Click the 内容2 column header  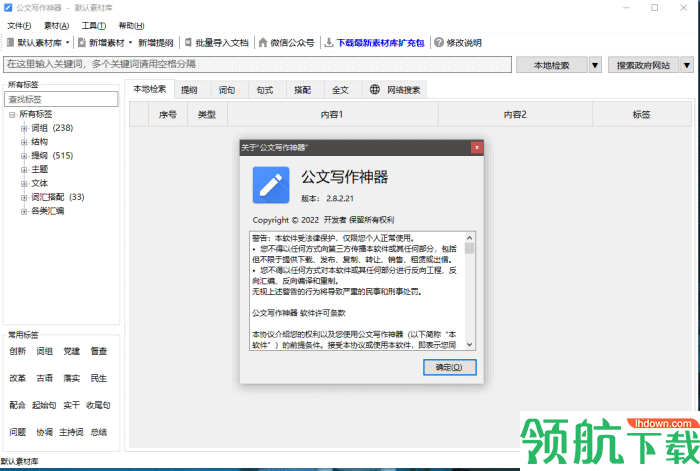coord(515,114)
